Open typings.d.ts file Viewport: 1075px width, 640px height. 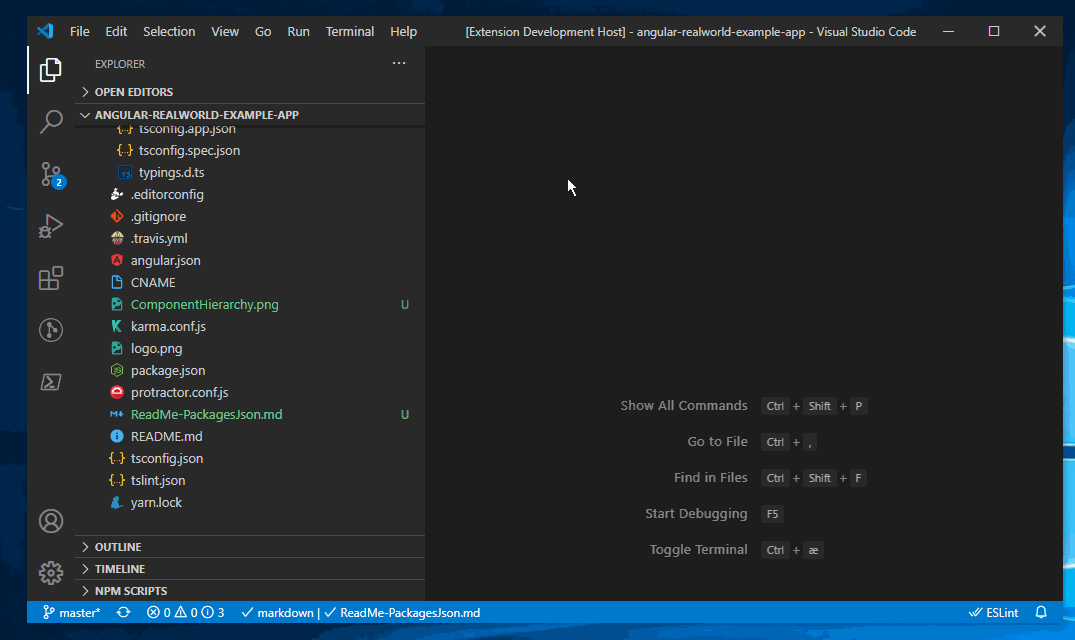(250, 172)
